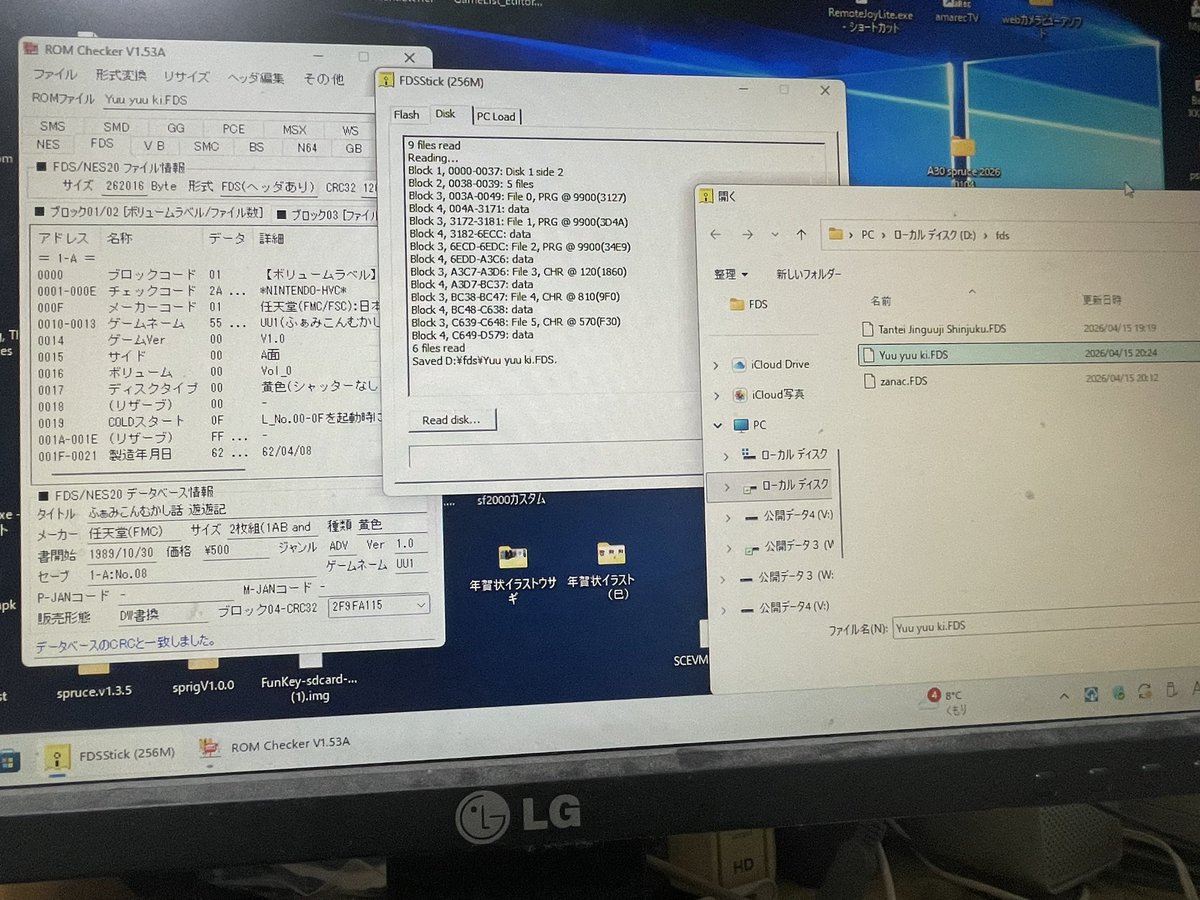The height and width of the screenshot is (900, 1200).
Task: Click the Read disk... button
Action: 451,420
